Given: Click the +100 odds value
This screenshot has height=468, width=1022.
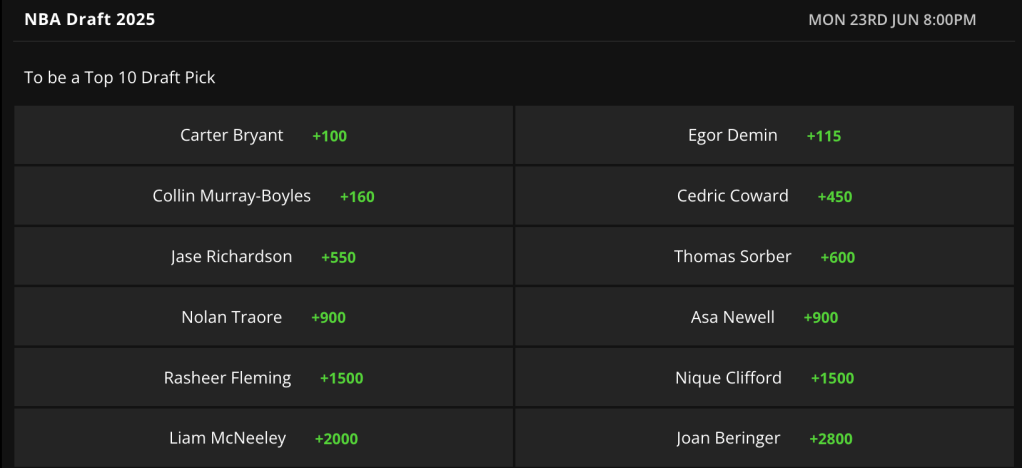Looking at the screenshot, I should coord(330,136).
